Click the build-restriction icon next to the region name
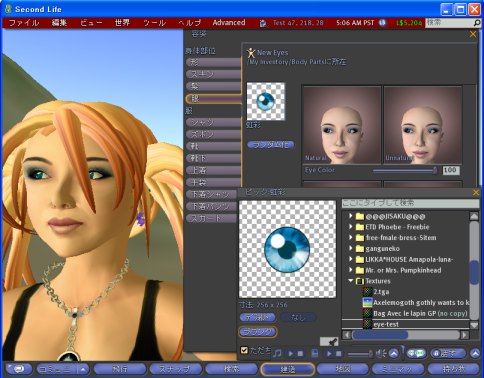 pyautogui.click(x=263, y=23)
